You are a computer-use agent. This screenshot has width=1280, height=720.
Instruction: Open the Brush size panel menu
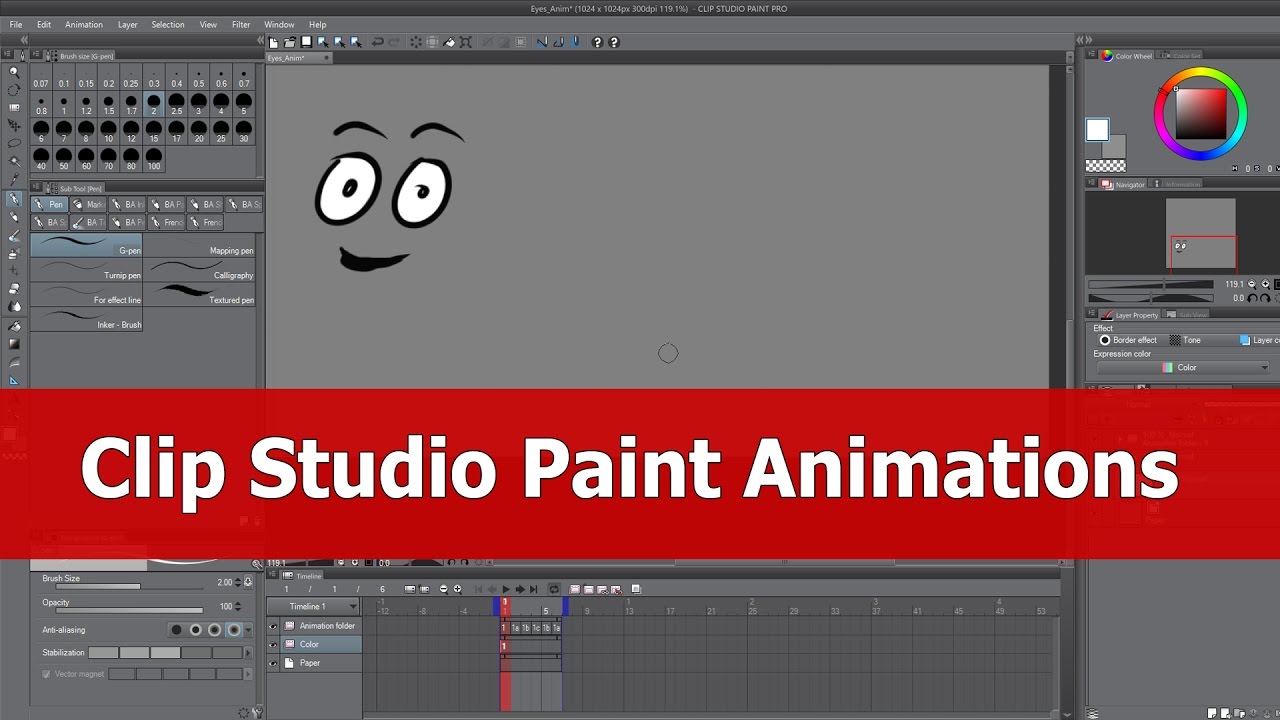(36, 55)
